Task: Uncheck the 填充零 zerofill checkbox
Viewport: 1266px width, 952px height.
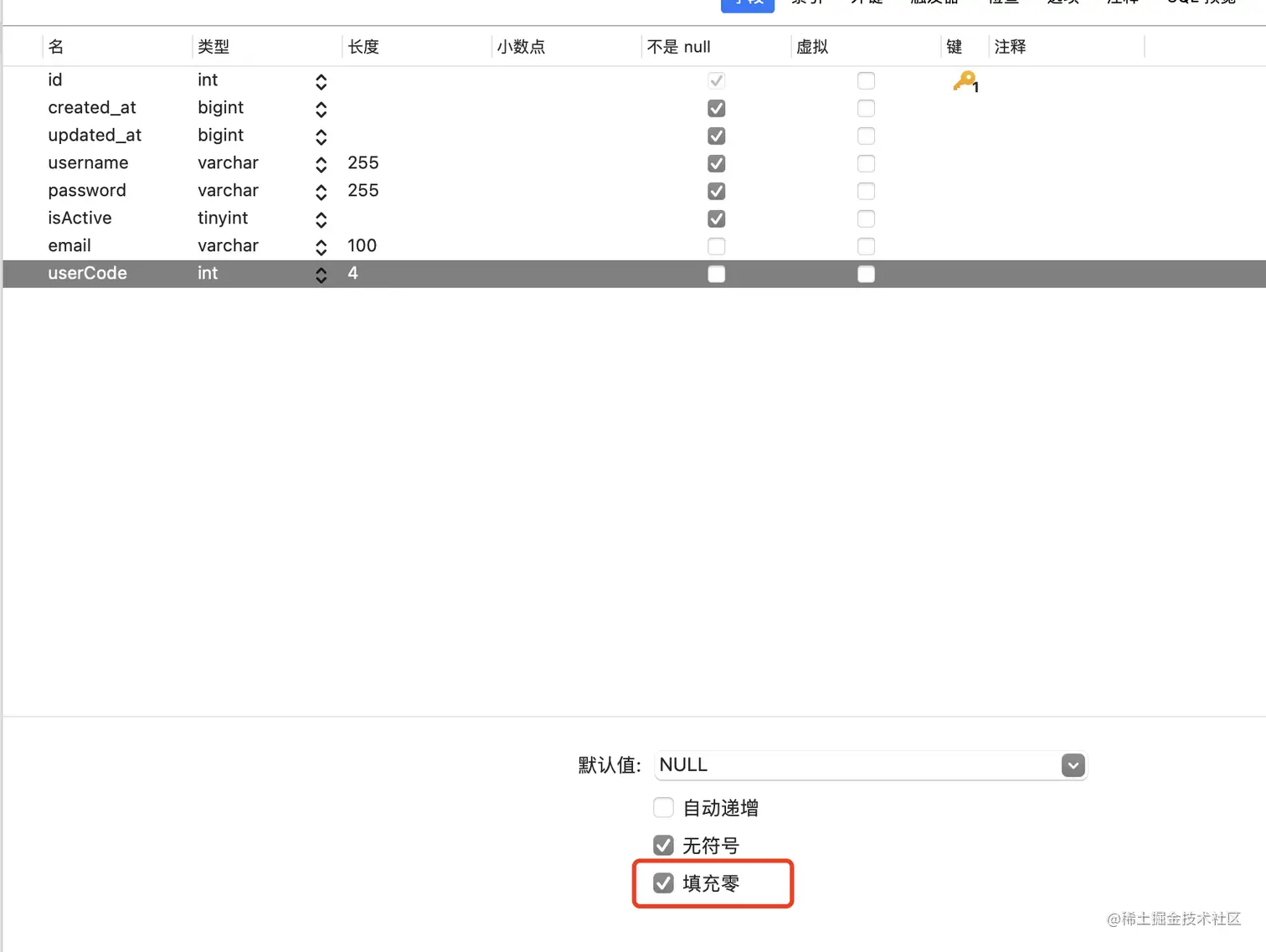Action: [x=663, y=883]
